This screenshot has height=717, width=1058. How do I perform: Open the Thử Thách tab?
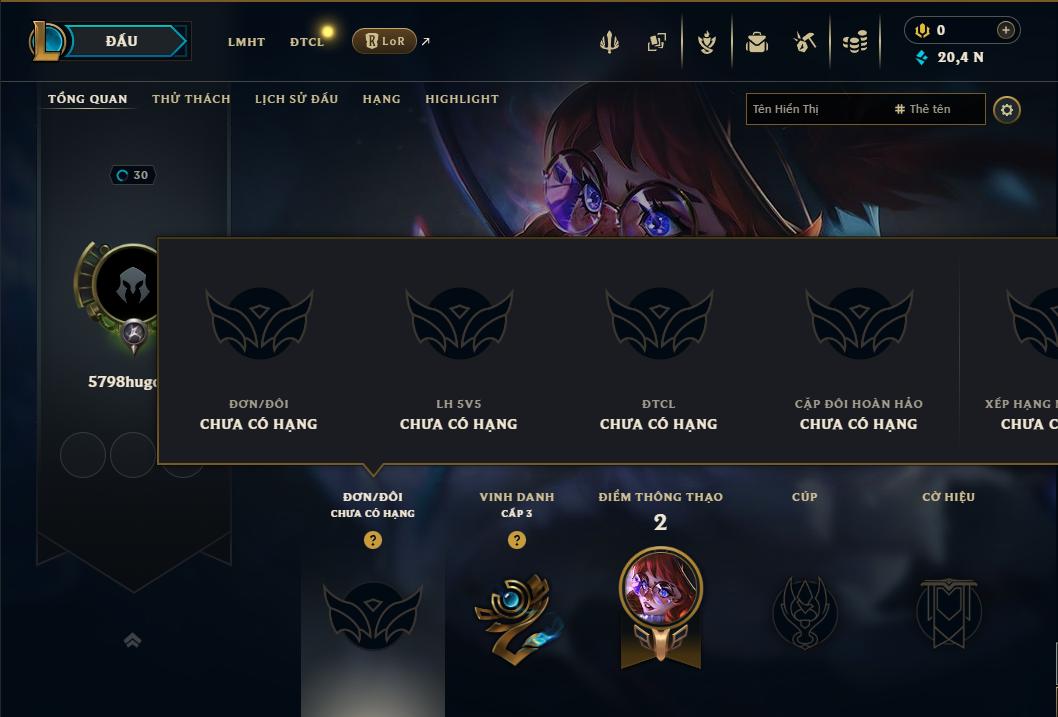191,99
